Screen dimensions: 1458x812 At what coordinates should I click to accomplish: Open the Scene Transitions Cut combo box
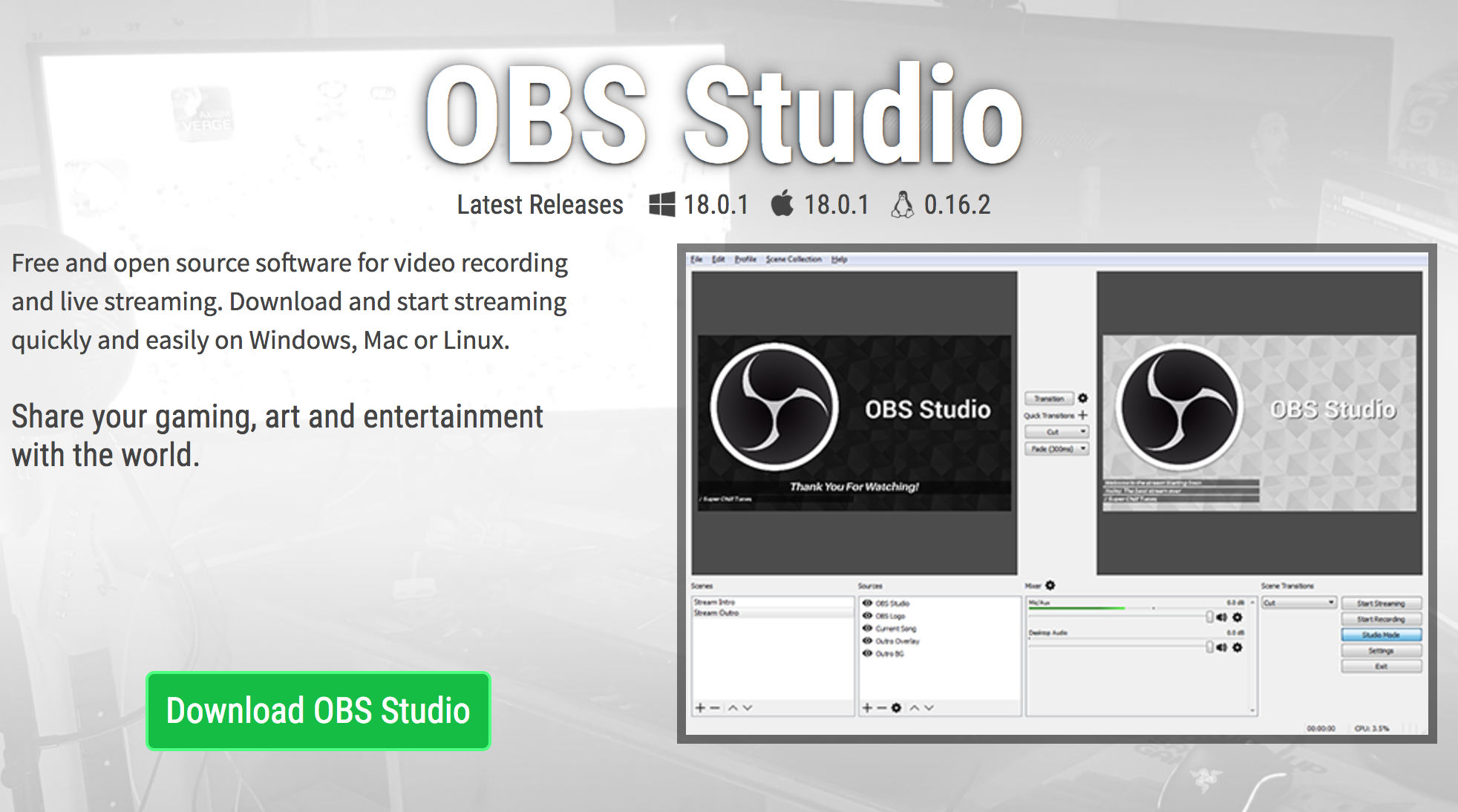tap(1299, 603)
